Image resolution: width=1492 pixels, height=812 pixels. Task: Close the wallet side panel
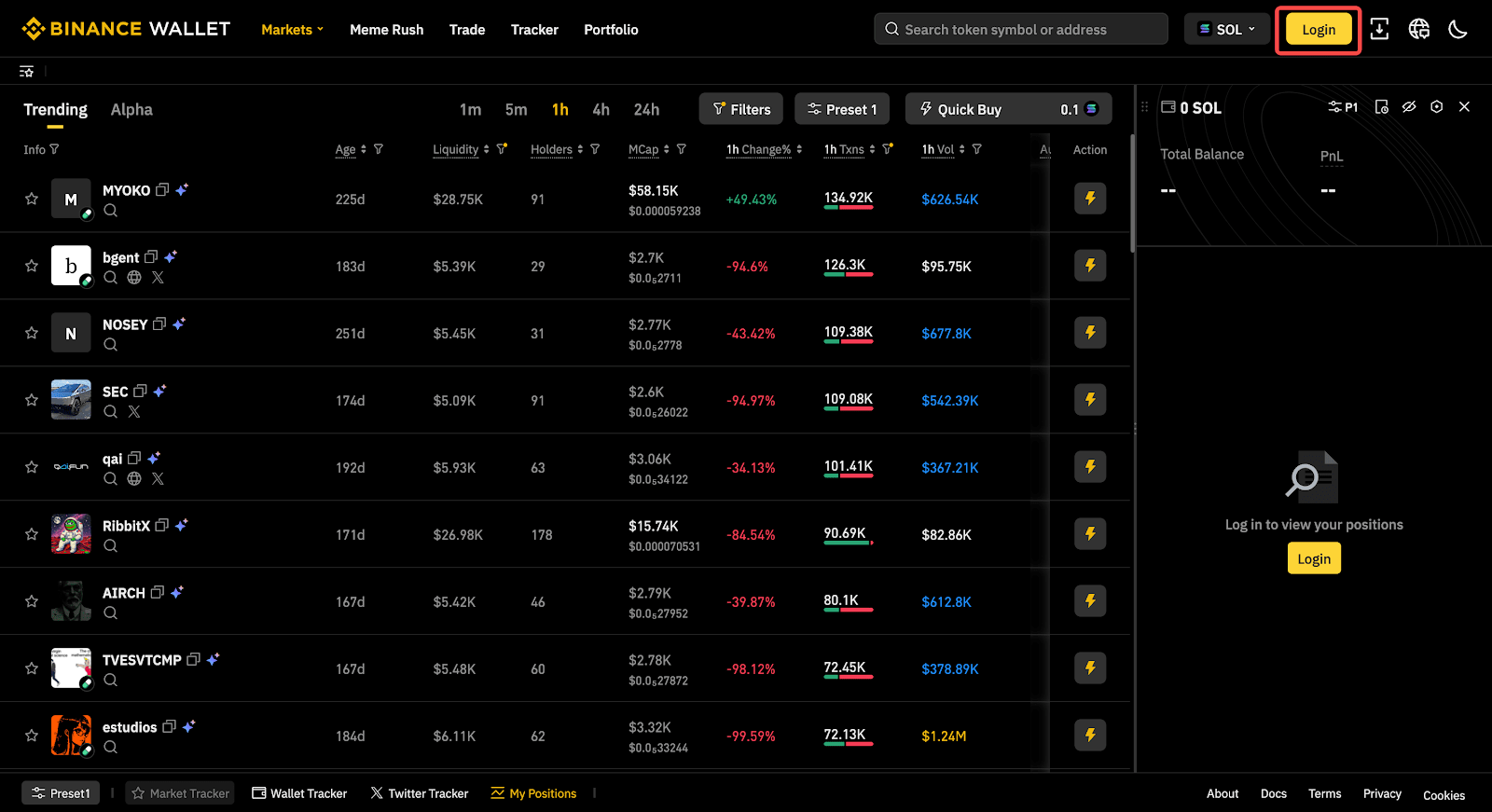coord(1465,107)
